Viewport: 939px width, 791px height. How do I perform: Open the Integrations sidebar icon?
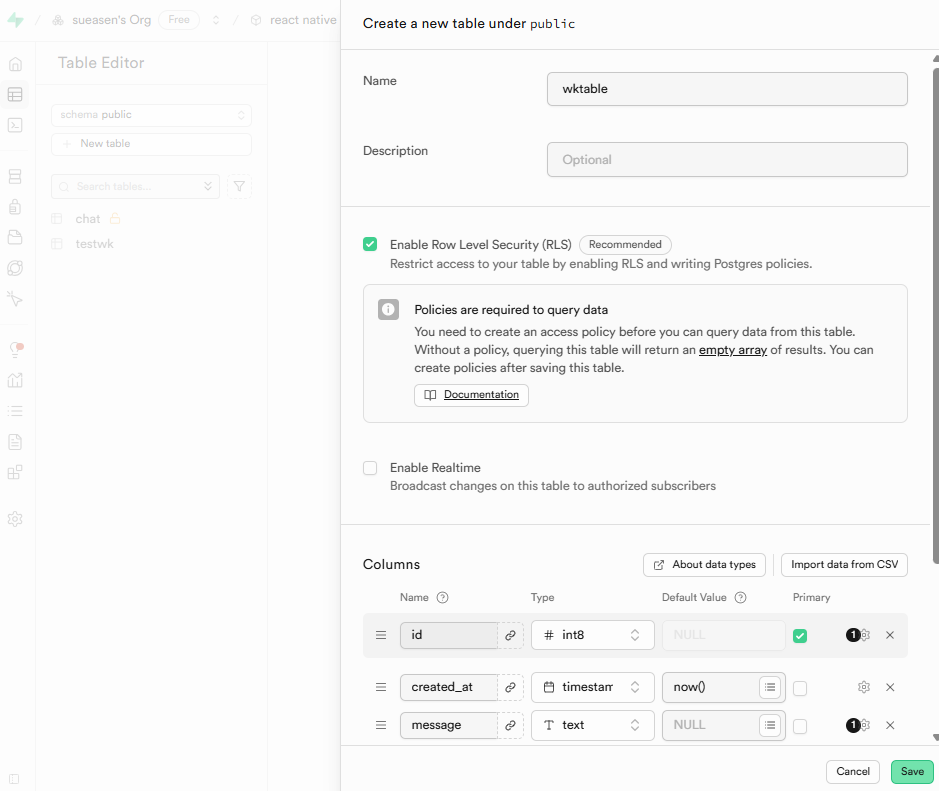tap(15, 472)
